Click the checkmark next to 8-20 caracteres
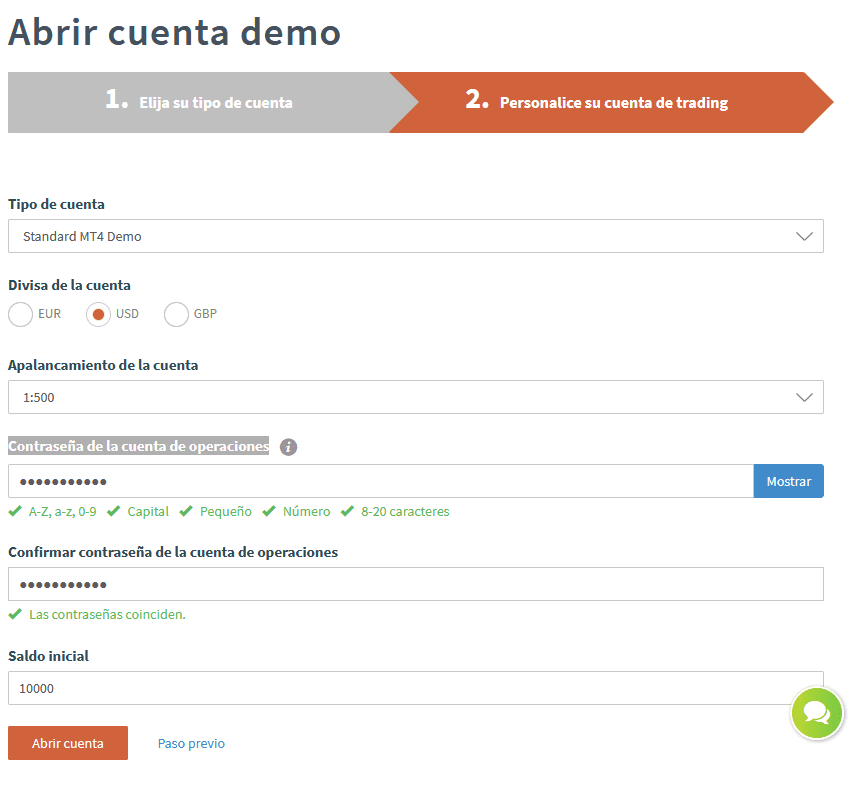 (x=347, y=511)
